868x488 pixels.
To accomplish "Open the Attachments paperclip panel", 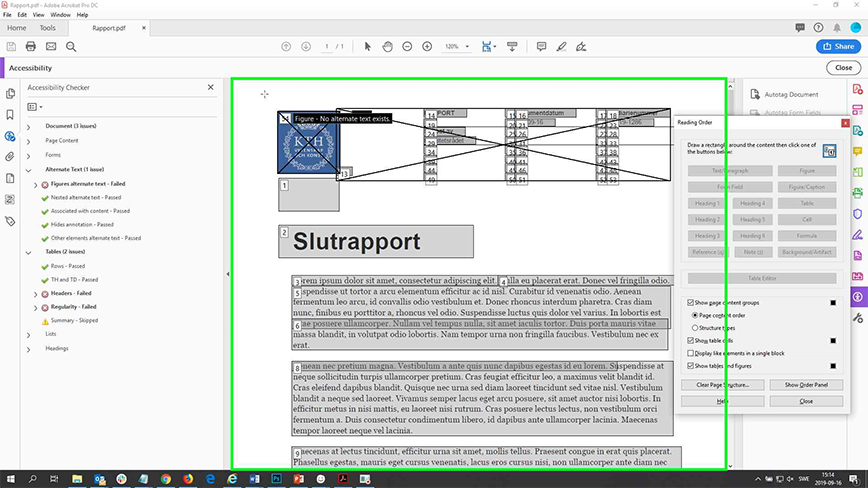I will [x=10, y=157].
